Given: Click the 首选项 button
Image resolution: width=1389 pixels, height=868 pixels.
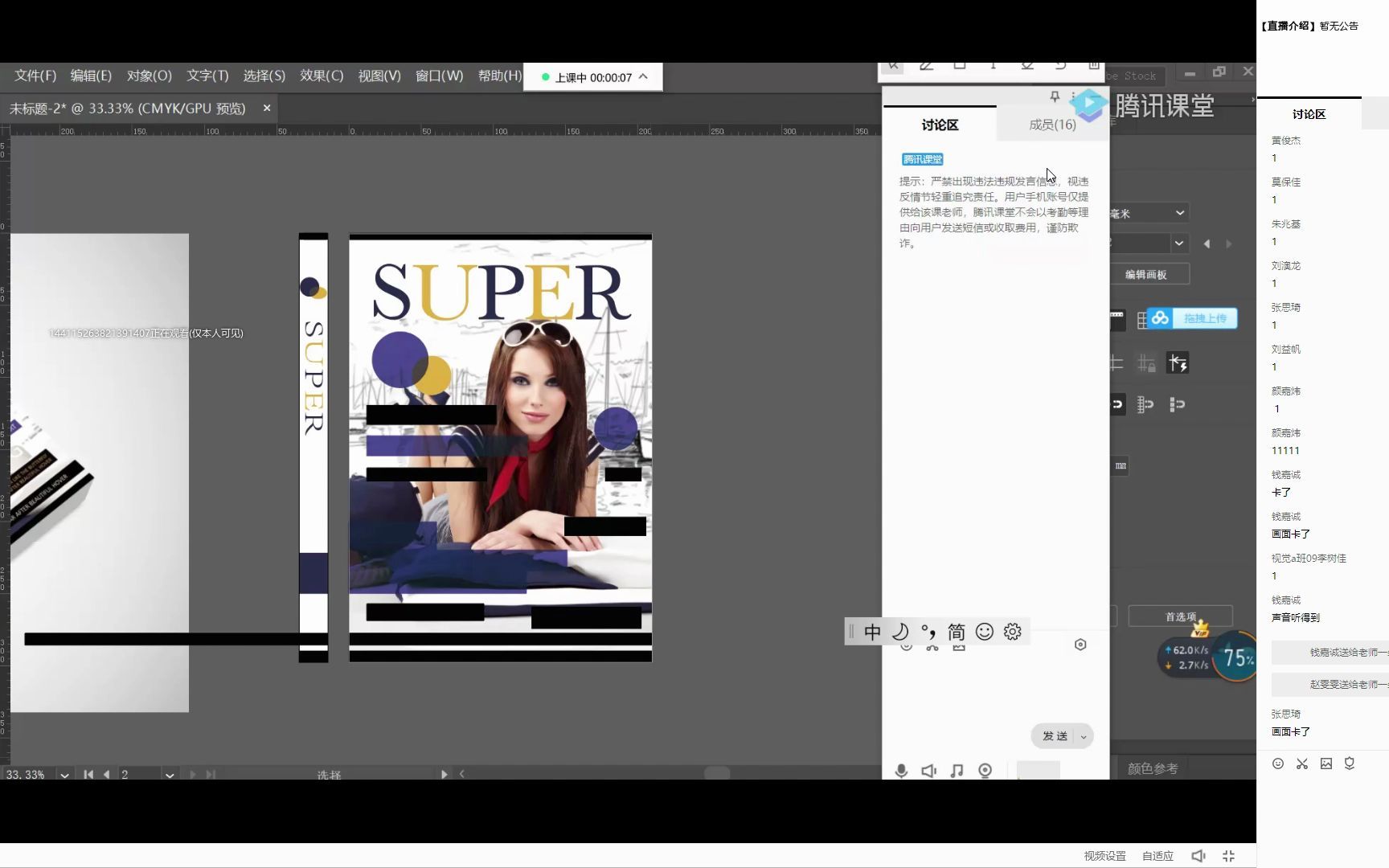Looking at the screenshot, I should pyautogui.click(x=1181, y=616).
